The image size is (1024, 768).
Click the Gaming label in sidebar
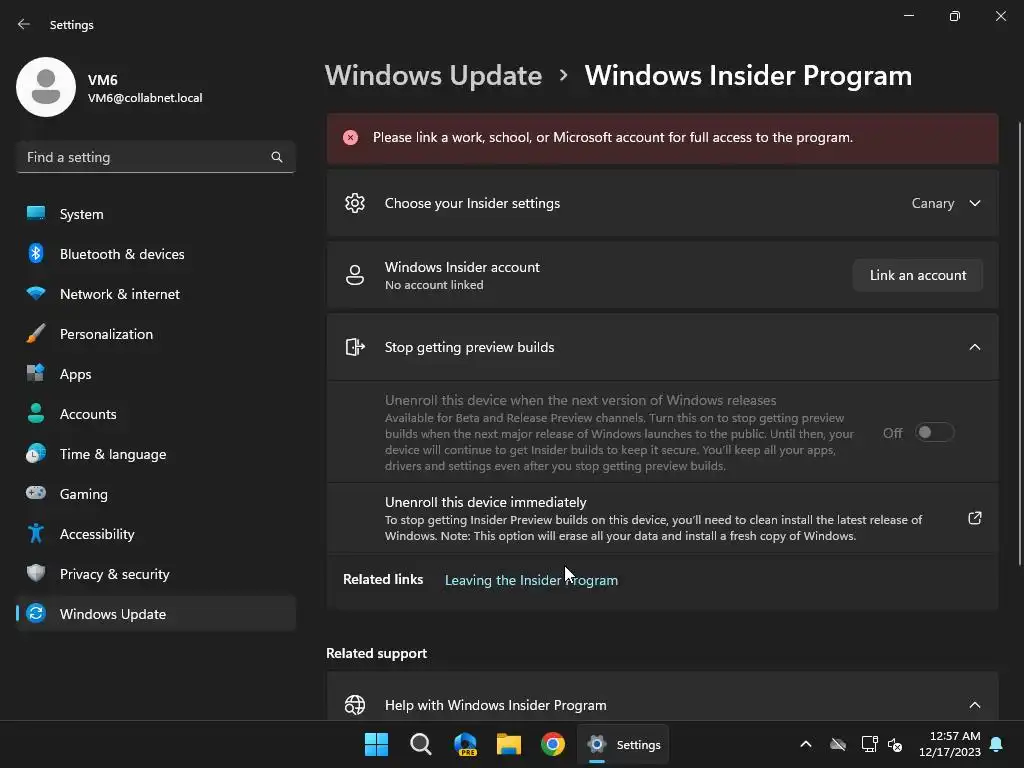[84, 494]
